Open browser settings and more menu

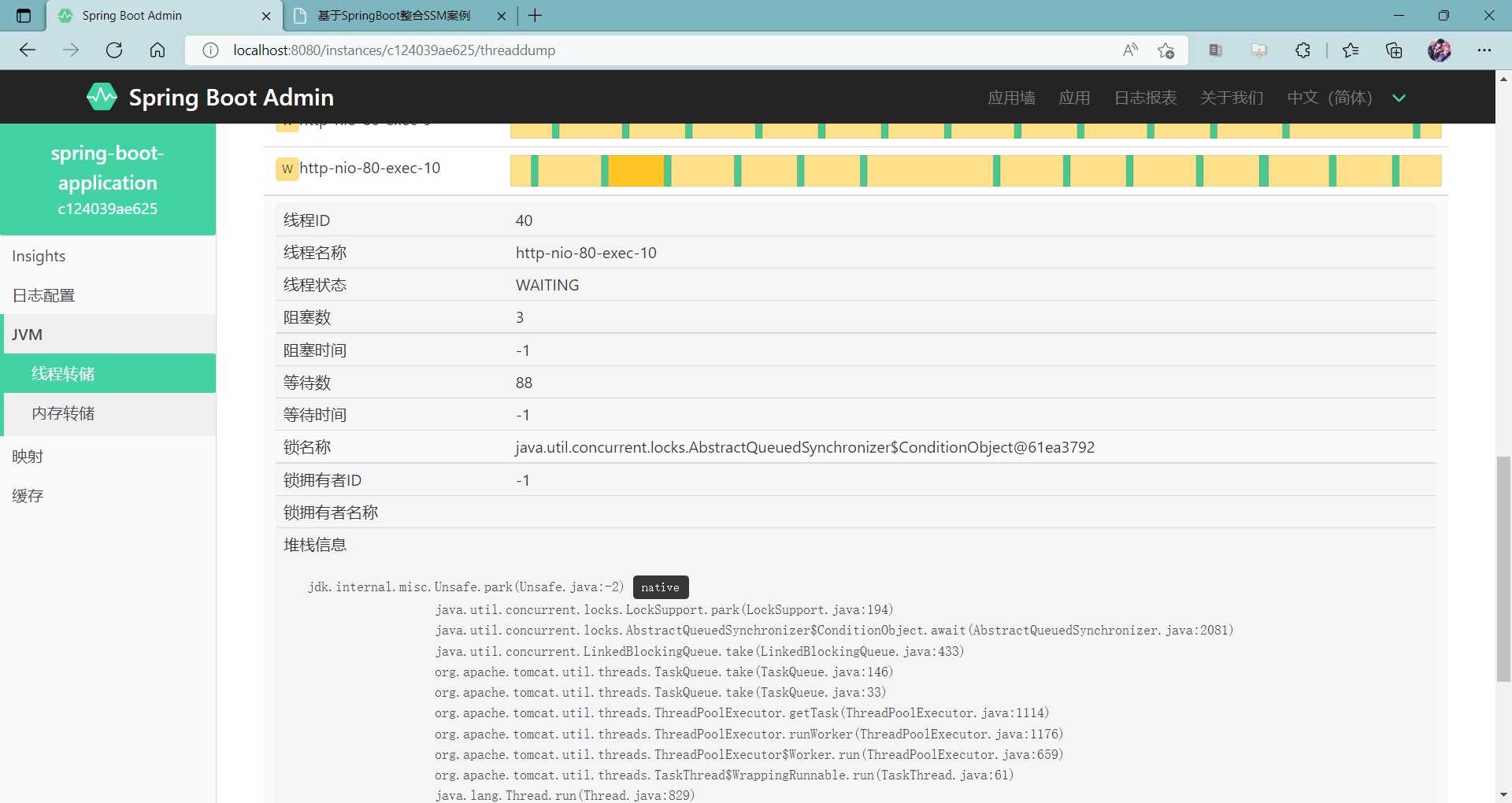1484,50
